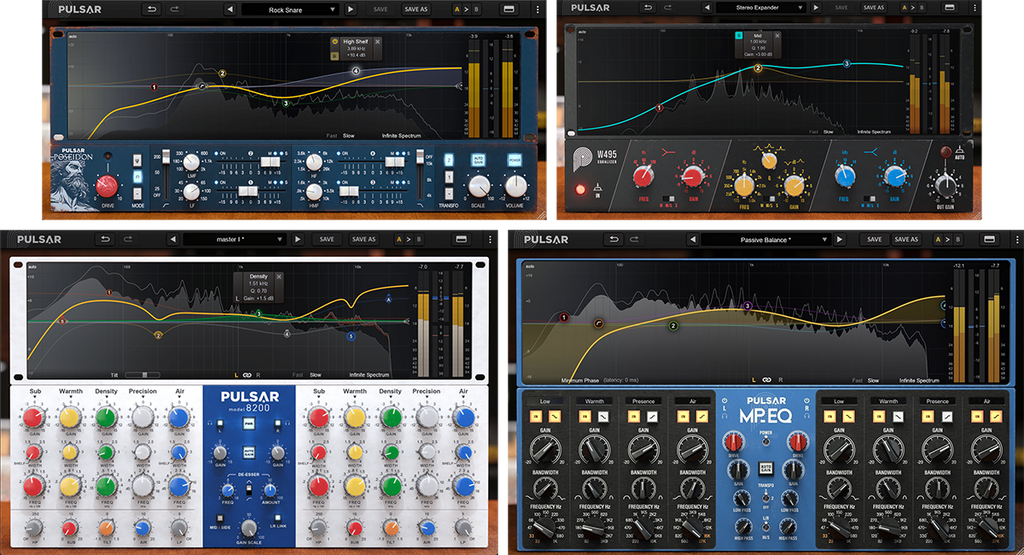This screenshot has width=1024, height=555.
Task: Open the Passive Balance preset dropdown
Action: click(x=767, y=240)
